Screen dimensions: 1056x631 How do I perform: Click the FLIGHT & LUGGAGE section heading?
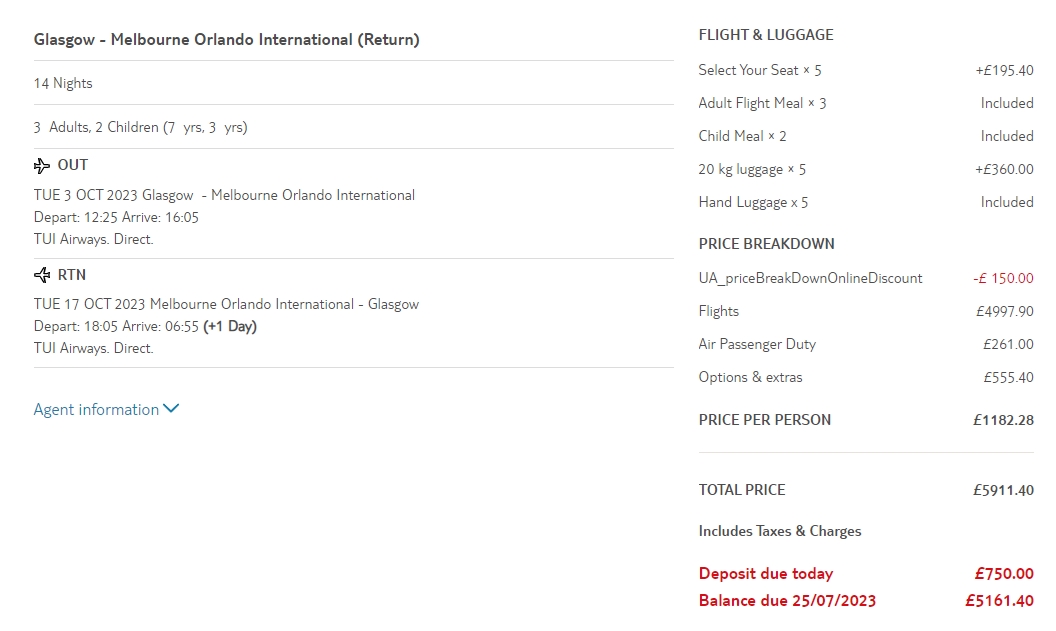pos(766,35)
